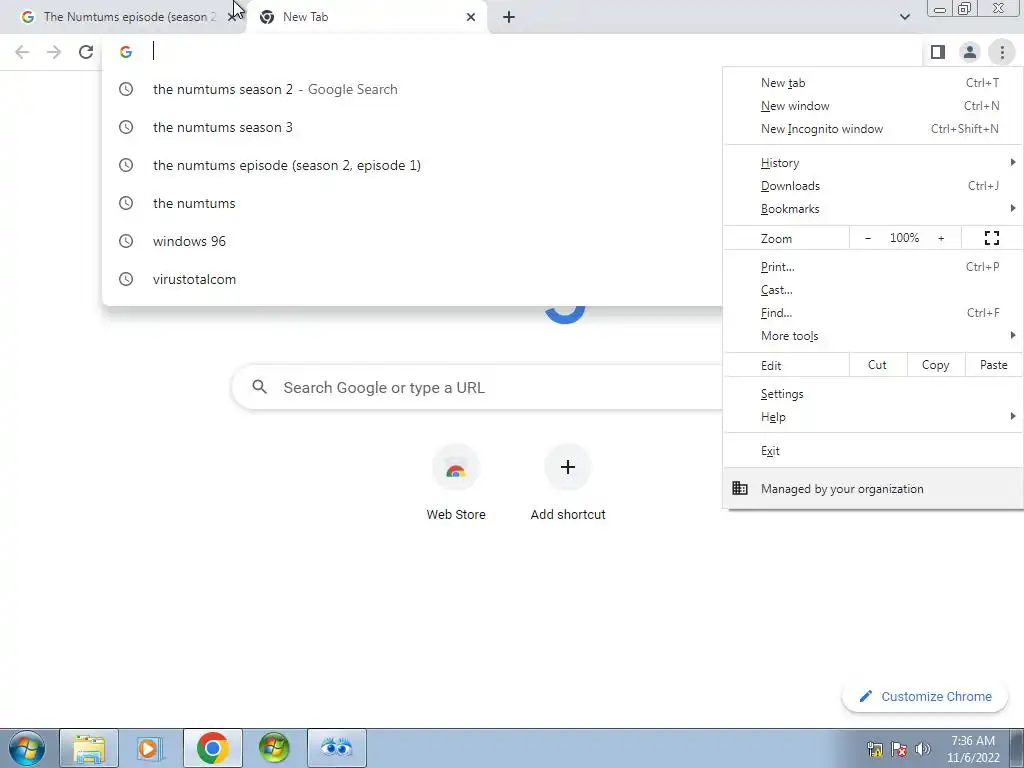Expand the Help submenu

click(x=872, y=417)
